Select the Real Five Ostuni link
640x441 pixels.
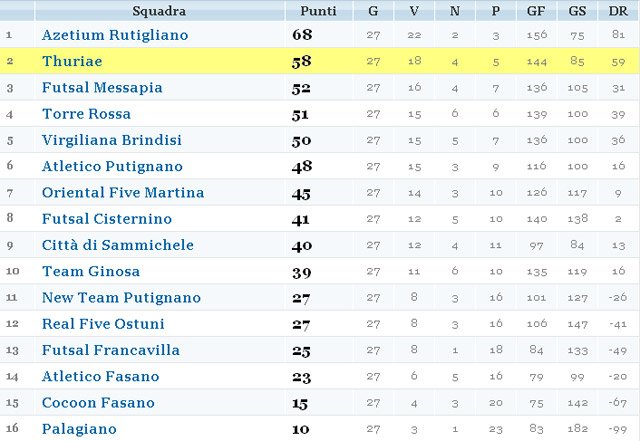[103, 324]
